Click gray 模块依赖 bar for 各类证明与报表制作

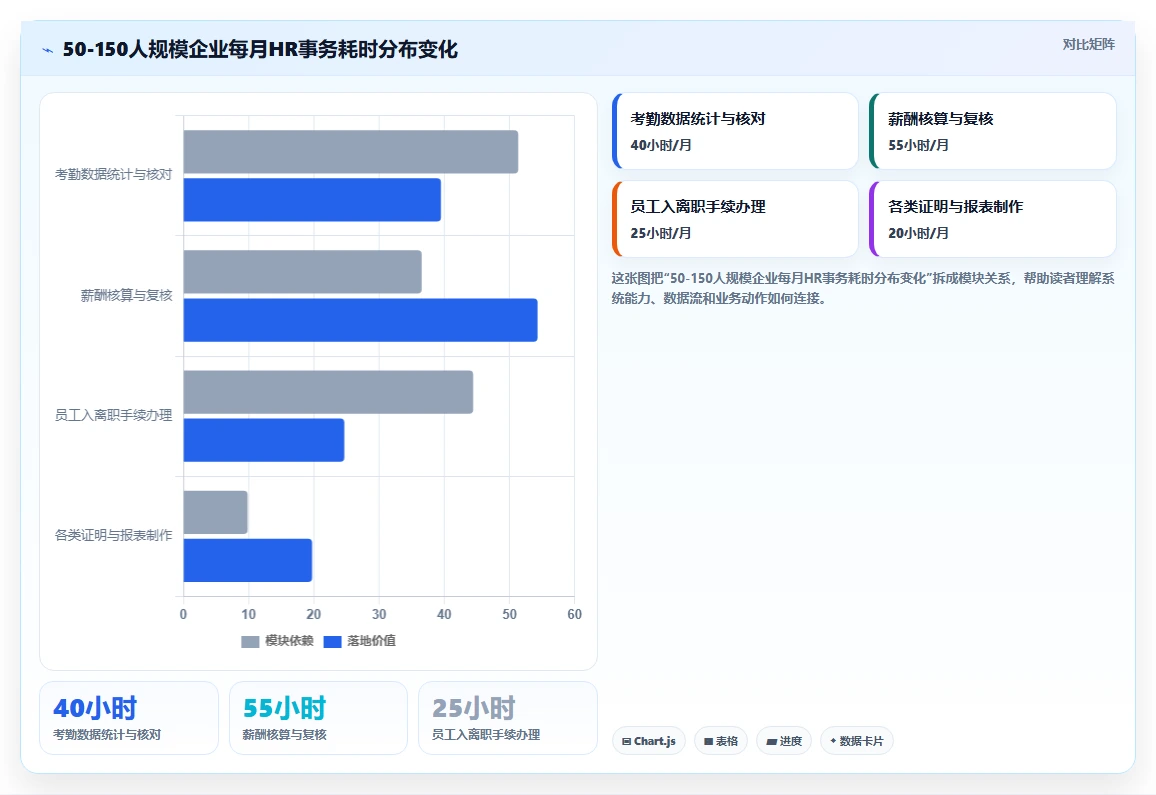pyautogui.click(x=215, y=513)
